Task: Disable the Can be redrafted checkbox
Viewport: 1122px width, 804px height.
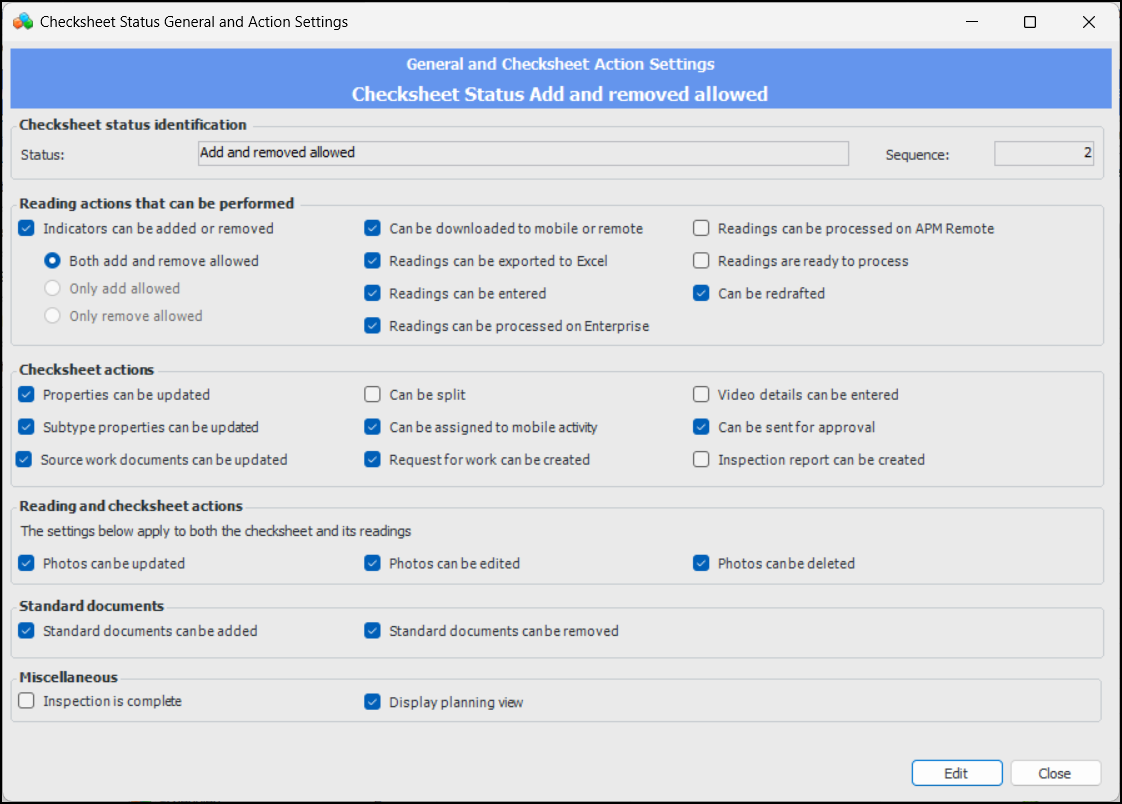Action: (701, 294)
